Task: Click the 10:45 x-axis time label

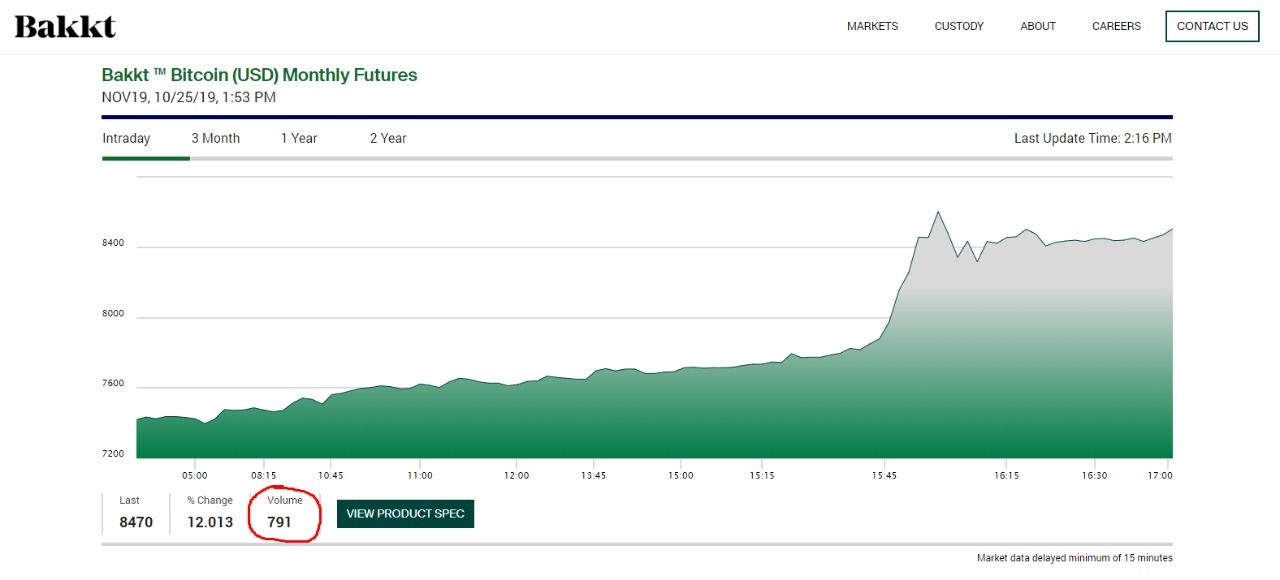Action: tap(330, 475)
